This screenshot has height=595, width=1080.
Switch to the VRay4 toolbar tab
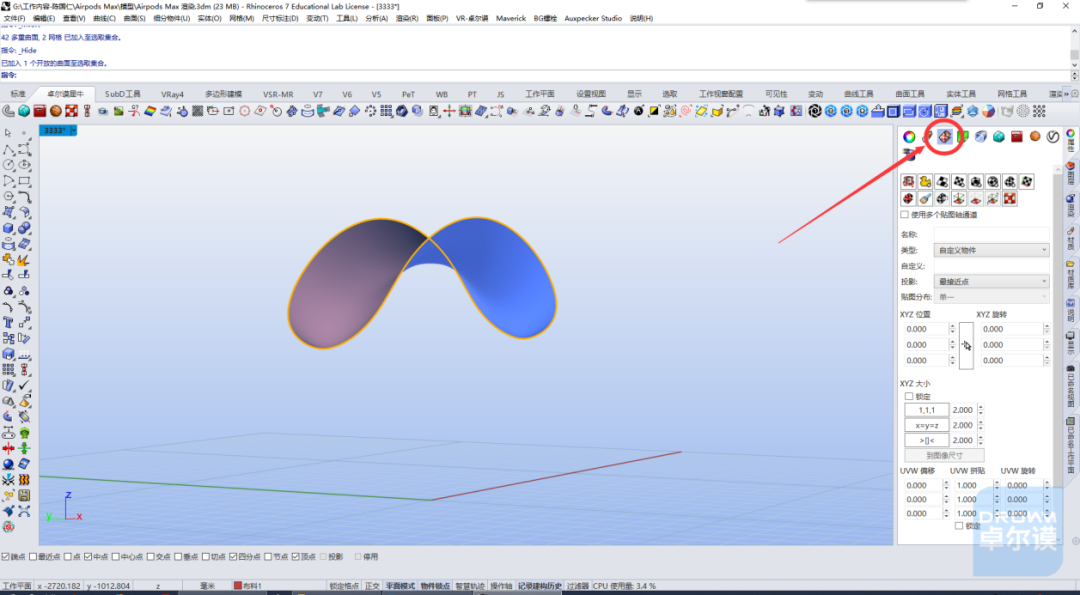tap(172, 94)
